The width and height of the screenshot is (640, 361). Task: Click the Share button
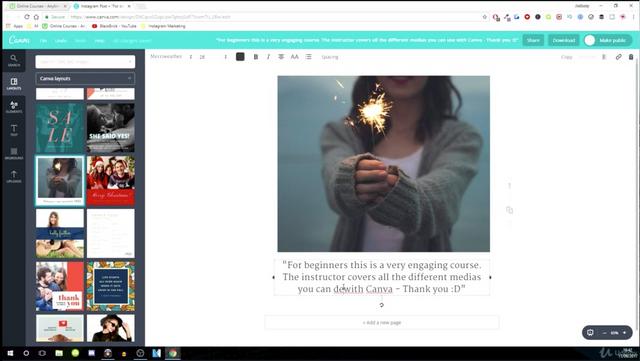pos(533,40)
